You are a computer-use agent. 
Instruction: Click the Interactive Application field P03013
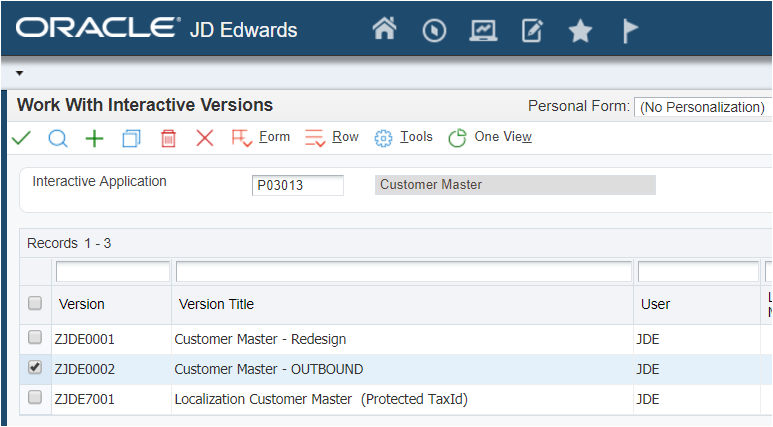(x=298, y=185)
